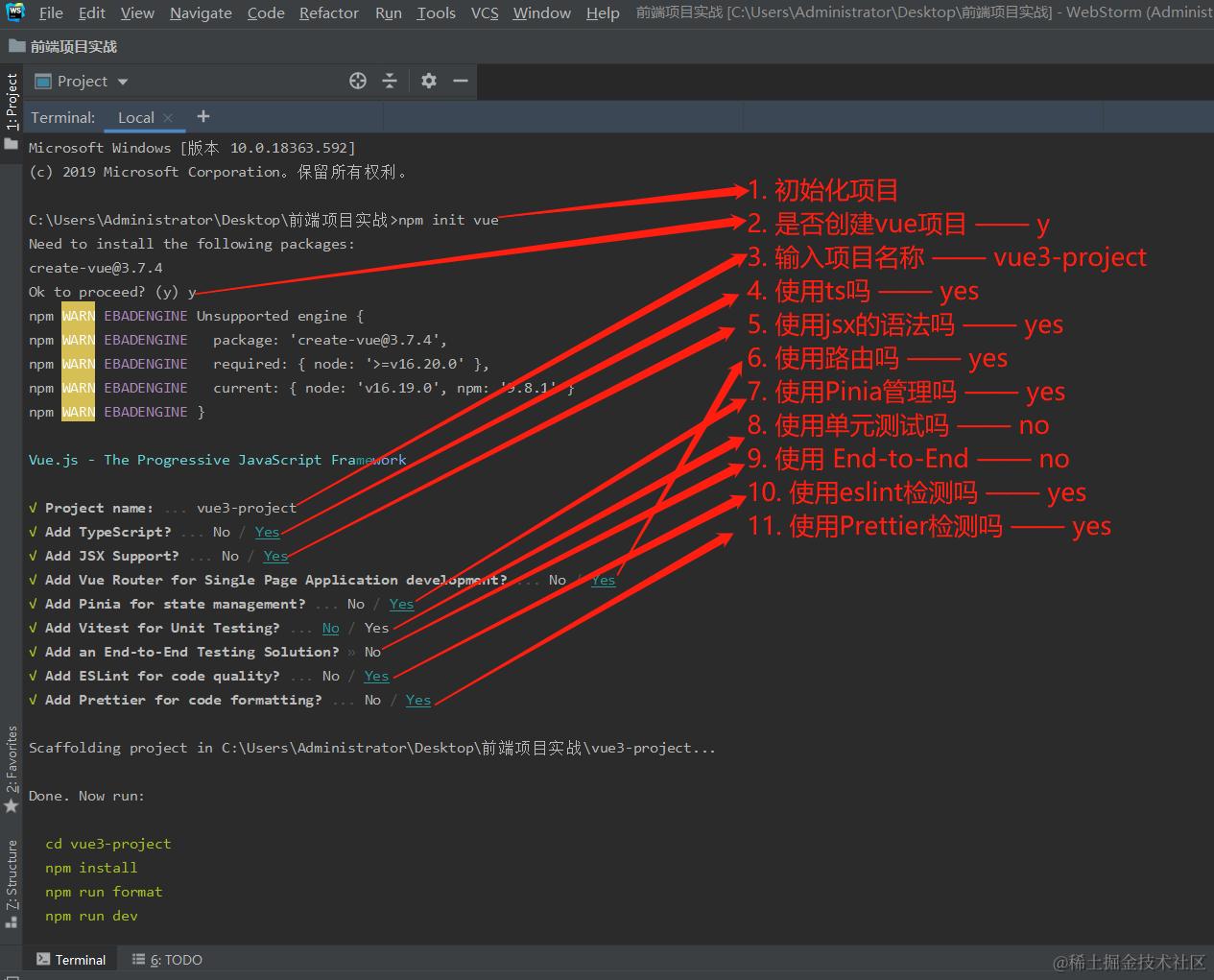
Task: Click Yes on Add ESLint line
Action: coord(377,676)
